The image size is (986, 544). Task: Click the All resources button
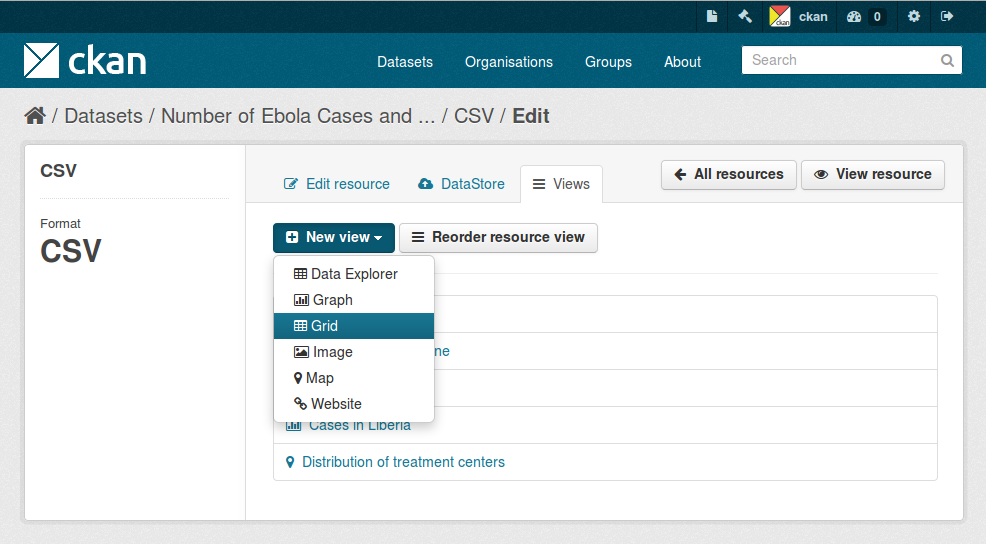click(729, 174)
